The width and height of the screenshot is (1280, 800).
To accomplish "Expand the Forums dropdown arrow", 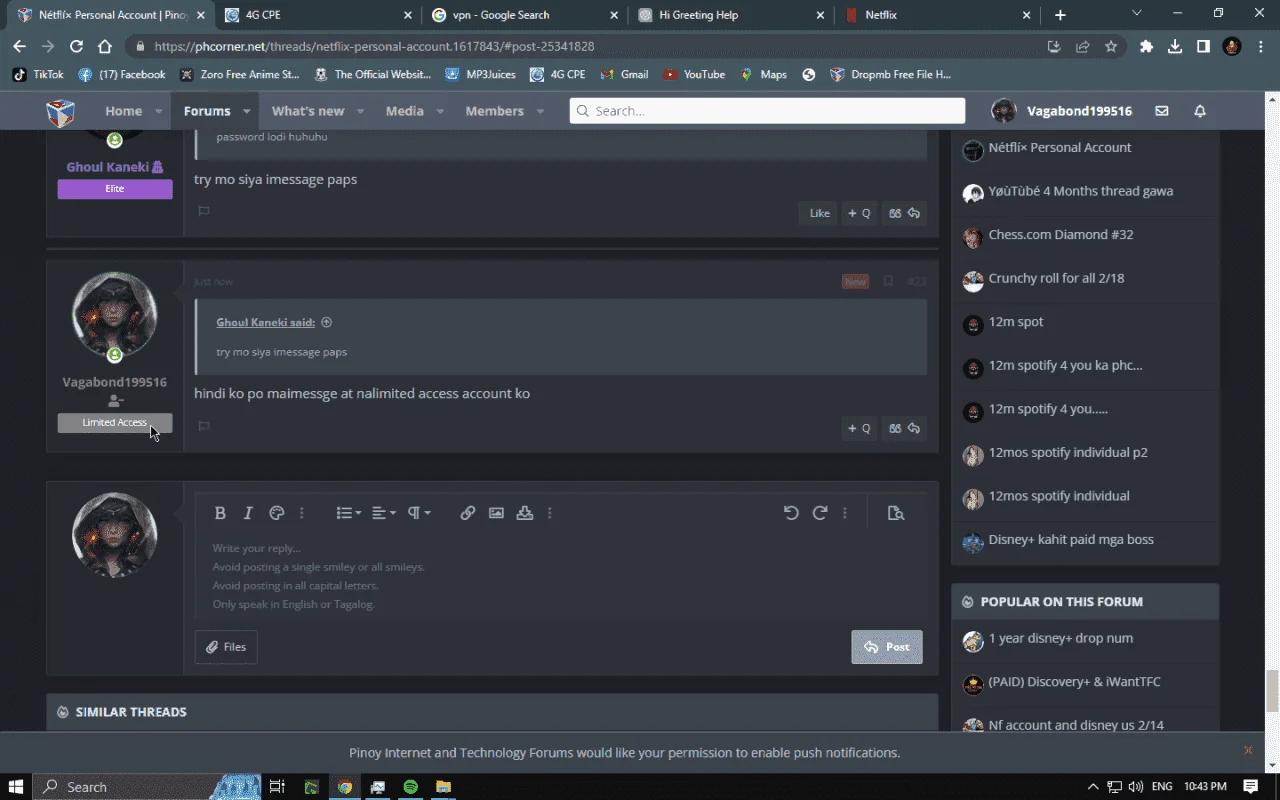I will [x=246, y=111].
